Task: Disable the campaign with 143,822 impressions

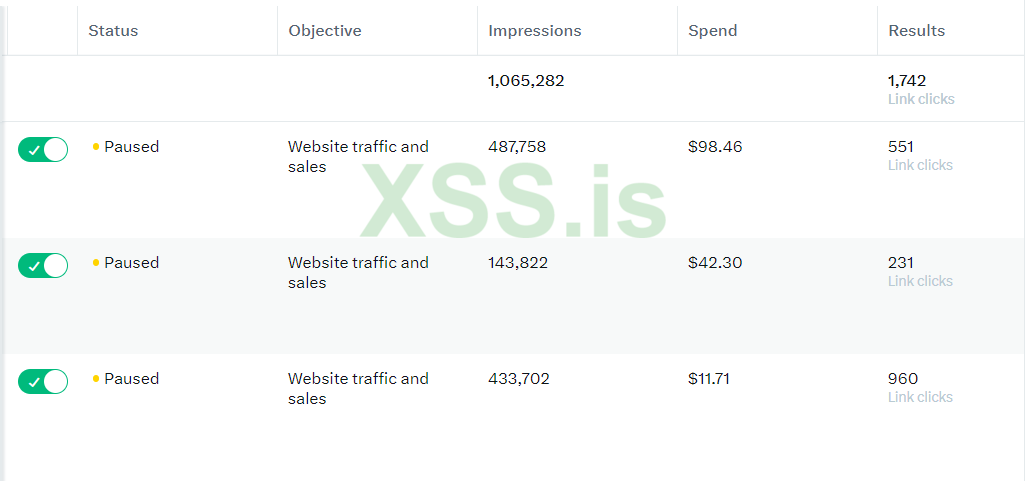Action: pyautogui.click(x=43, y=265)
